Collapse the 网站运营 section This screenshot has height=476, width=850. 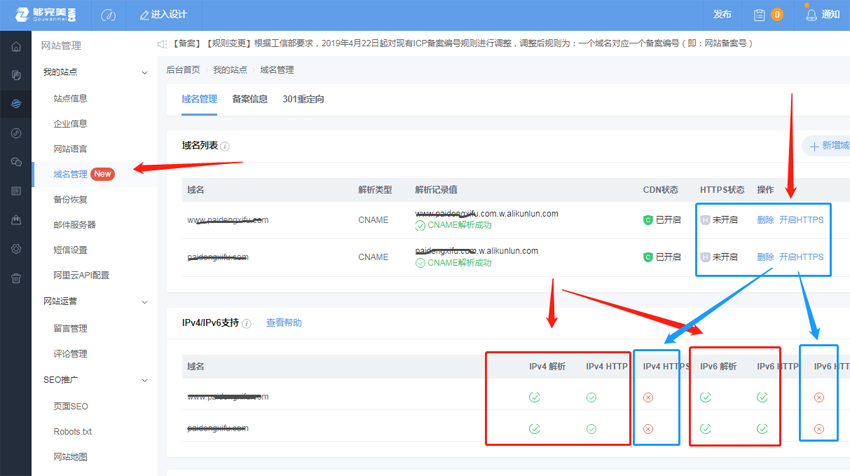[x=145, y=302]
